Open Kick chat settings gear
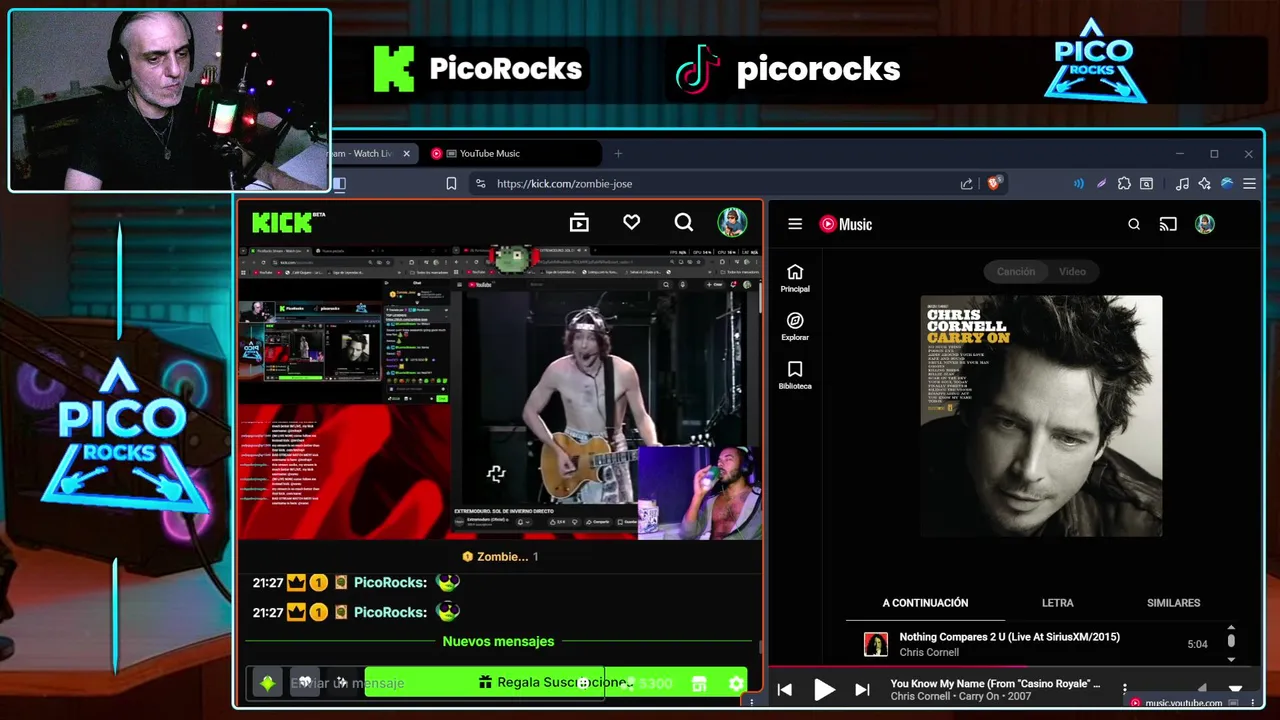Screen dimensions: 1280x720 pyautogui.click(x=736, y=683)
